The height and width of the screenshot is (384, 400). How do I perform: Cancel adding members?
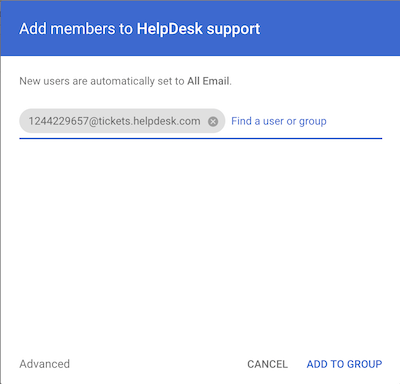pos(267,364)
